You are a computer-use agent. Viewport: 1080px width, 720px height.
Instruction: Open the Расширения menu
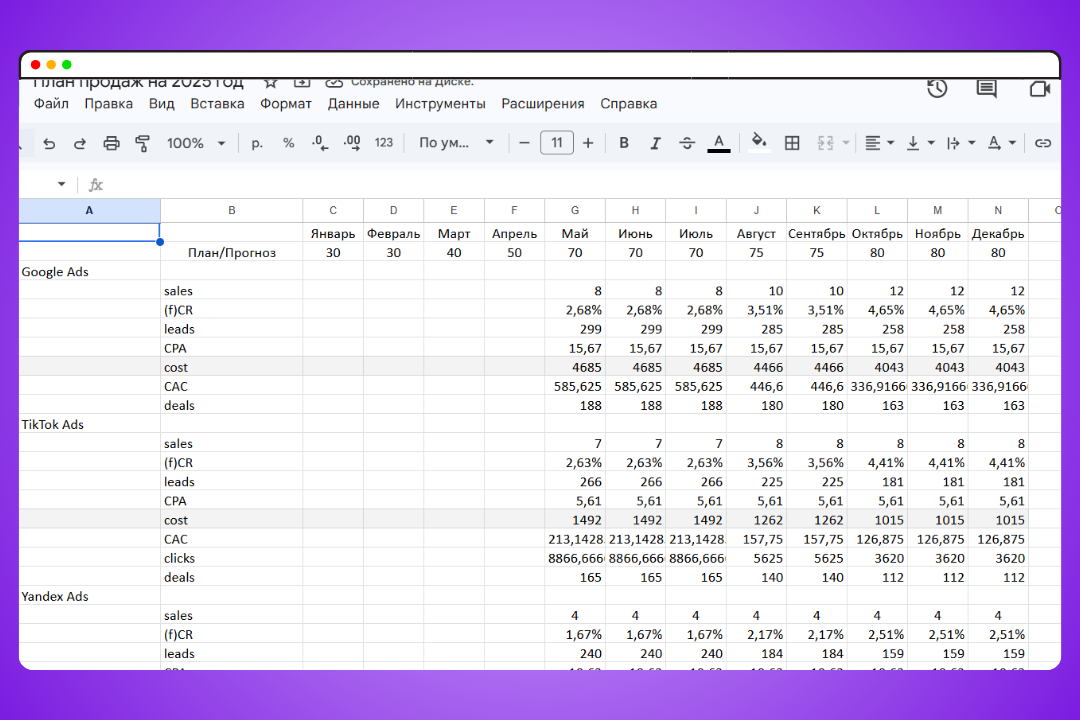coord(543,103)
